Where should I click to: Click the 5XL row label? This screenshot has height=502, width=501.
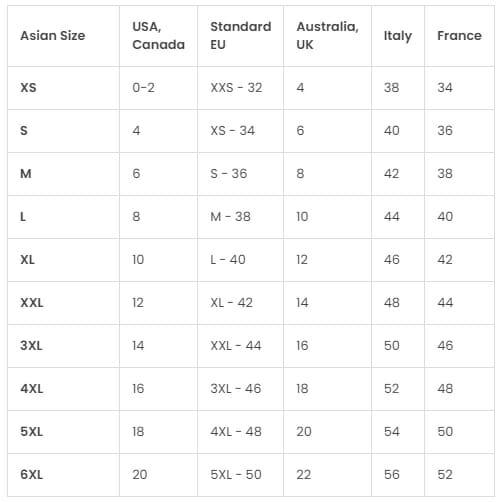tap(31, 432)
